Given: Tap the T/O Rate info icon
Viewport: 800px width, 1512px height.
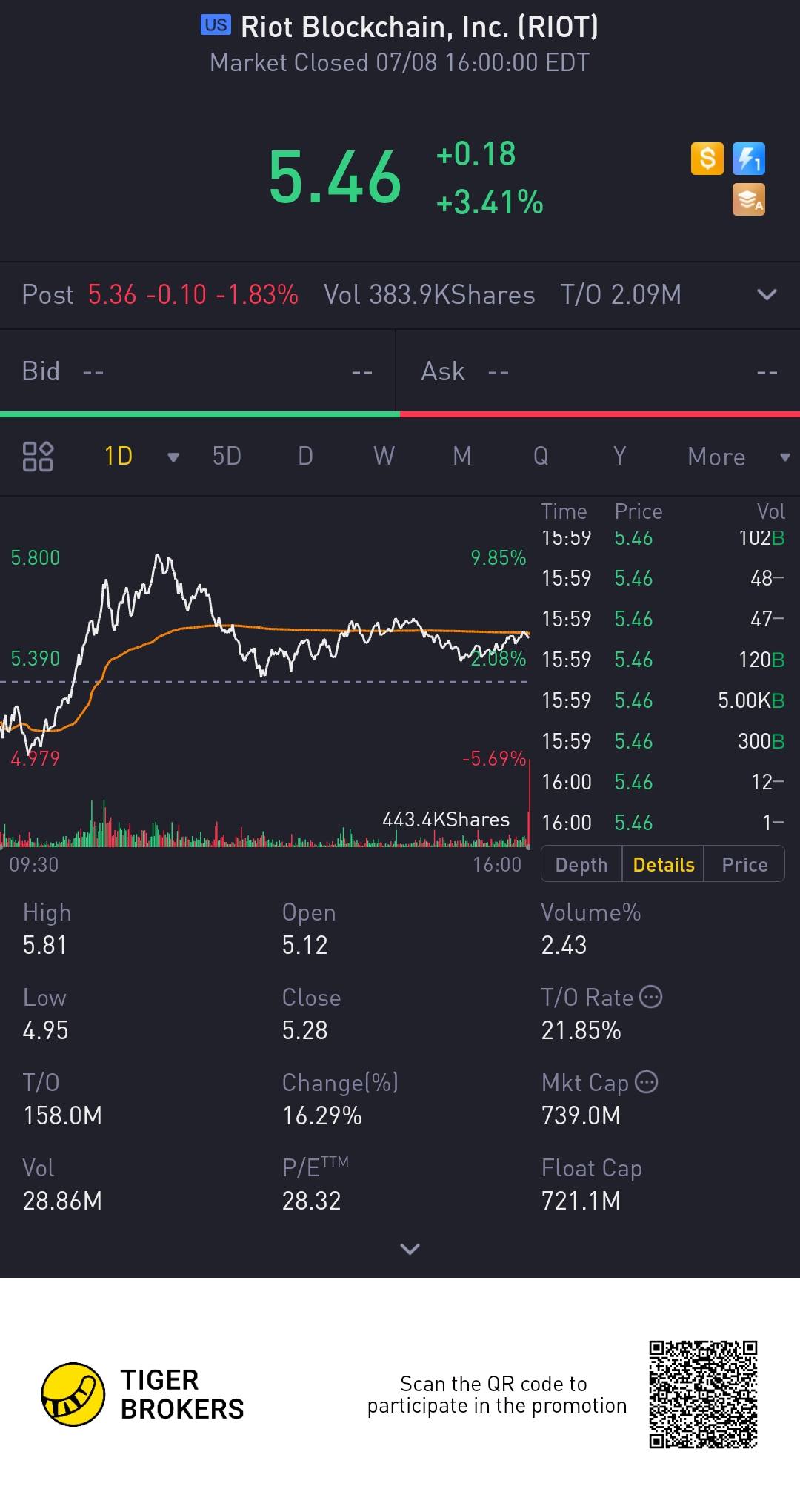Looking at the screenshot, I should pos(650,997).
